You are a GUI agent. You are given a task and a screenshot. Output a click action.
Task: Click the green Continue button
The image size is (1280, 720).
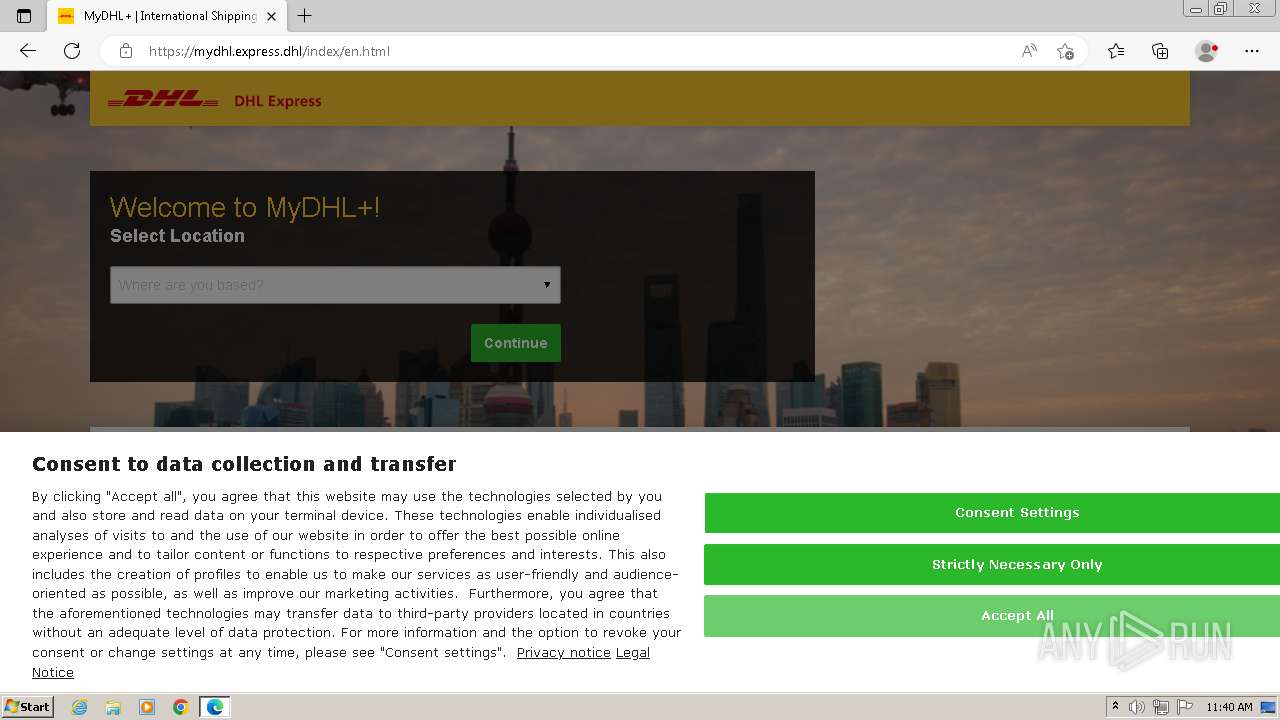[x=516, y=343]
